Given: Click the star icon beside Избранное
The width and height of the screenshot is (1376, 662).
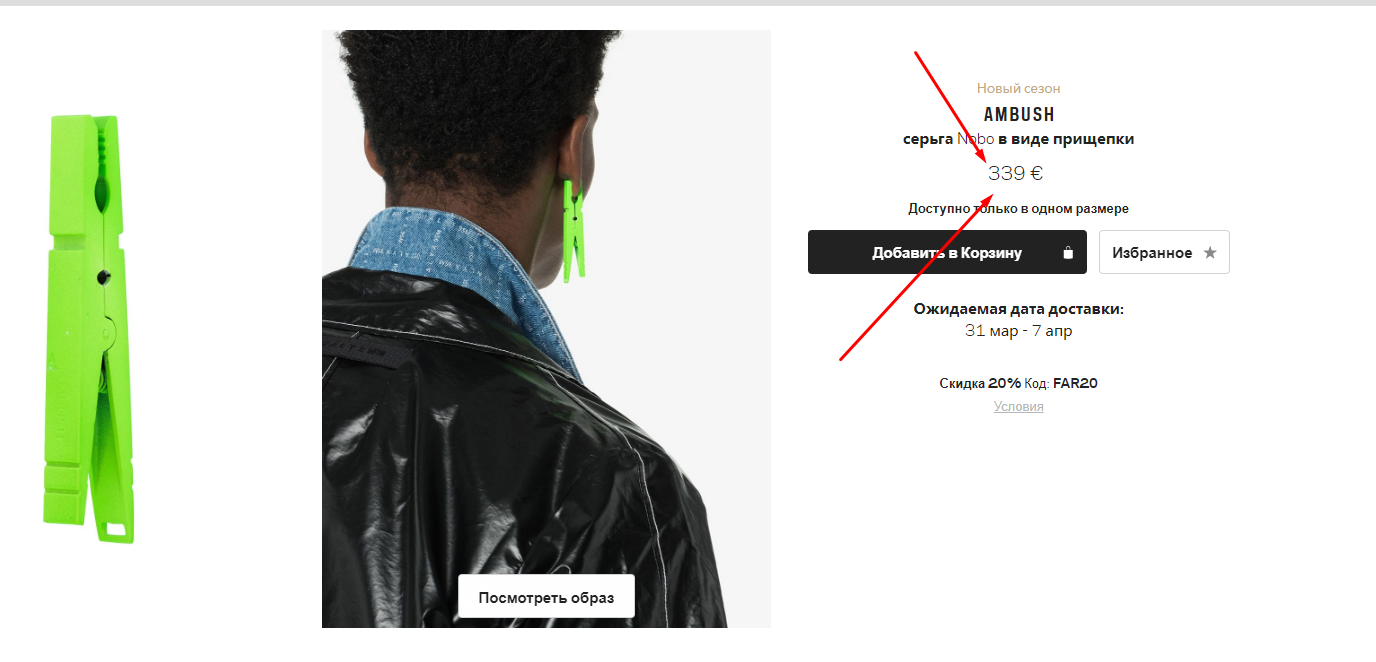Looking at the screenshot, I should point(1210,253).
